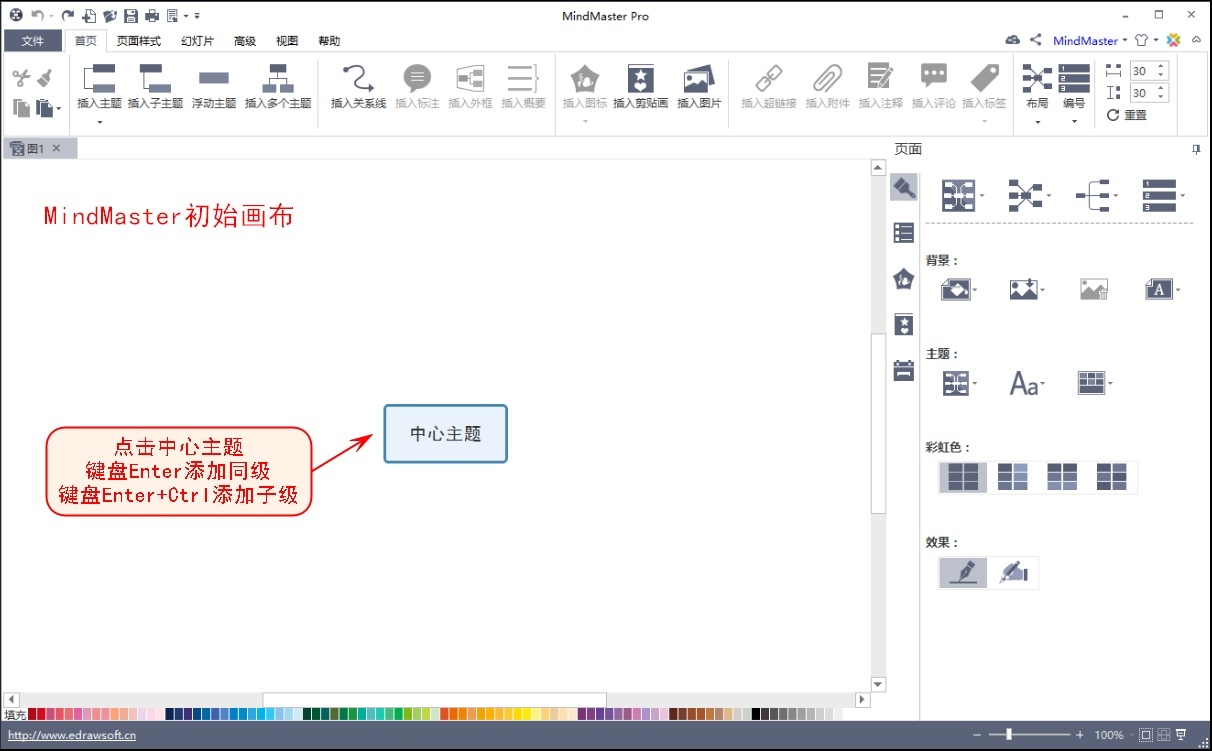1212x751 pixels.
Task: Click new document icon in quick toolbar
Action: tap(89, 15)
